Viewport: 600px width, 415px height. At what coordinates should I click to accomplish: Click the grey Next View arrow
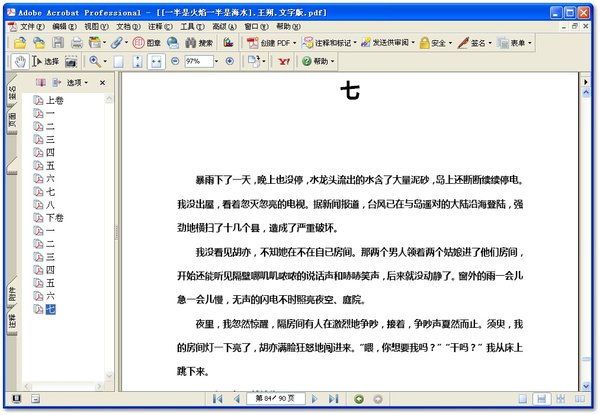(x=378, y=399)
